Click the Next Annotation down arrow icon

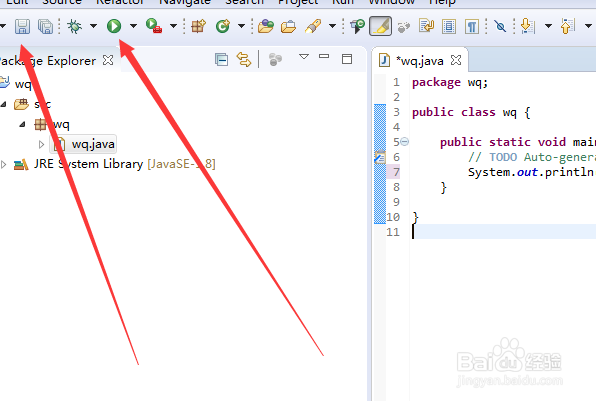(527, 26)
